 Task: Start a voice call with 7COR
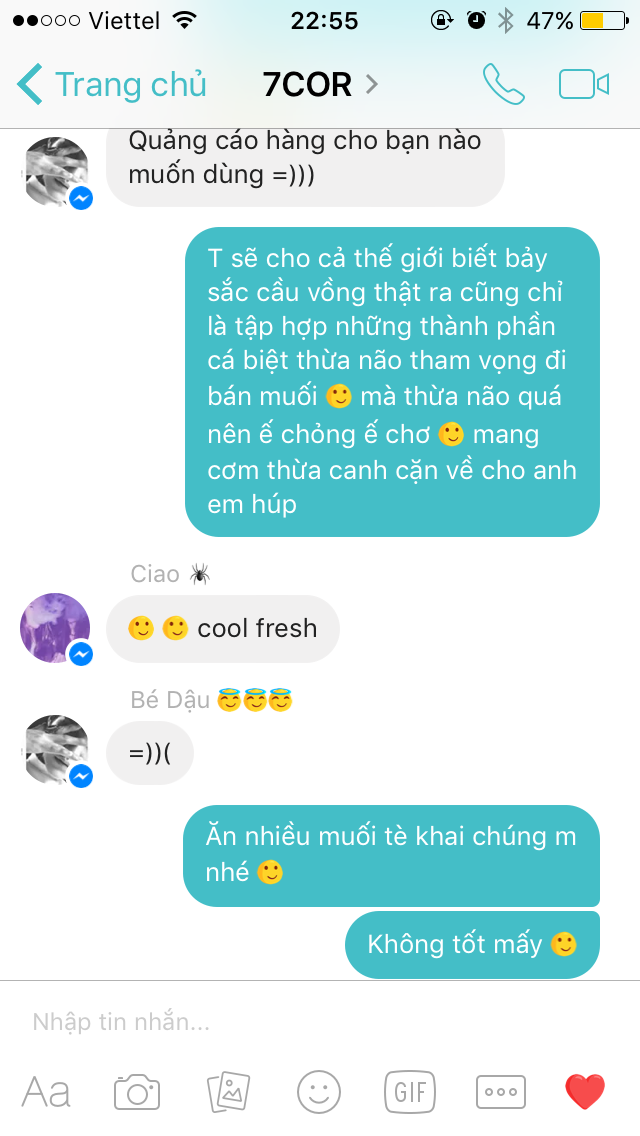(x=504, y=84)
